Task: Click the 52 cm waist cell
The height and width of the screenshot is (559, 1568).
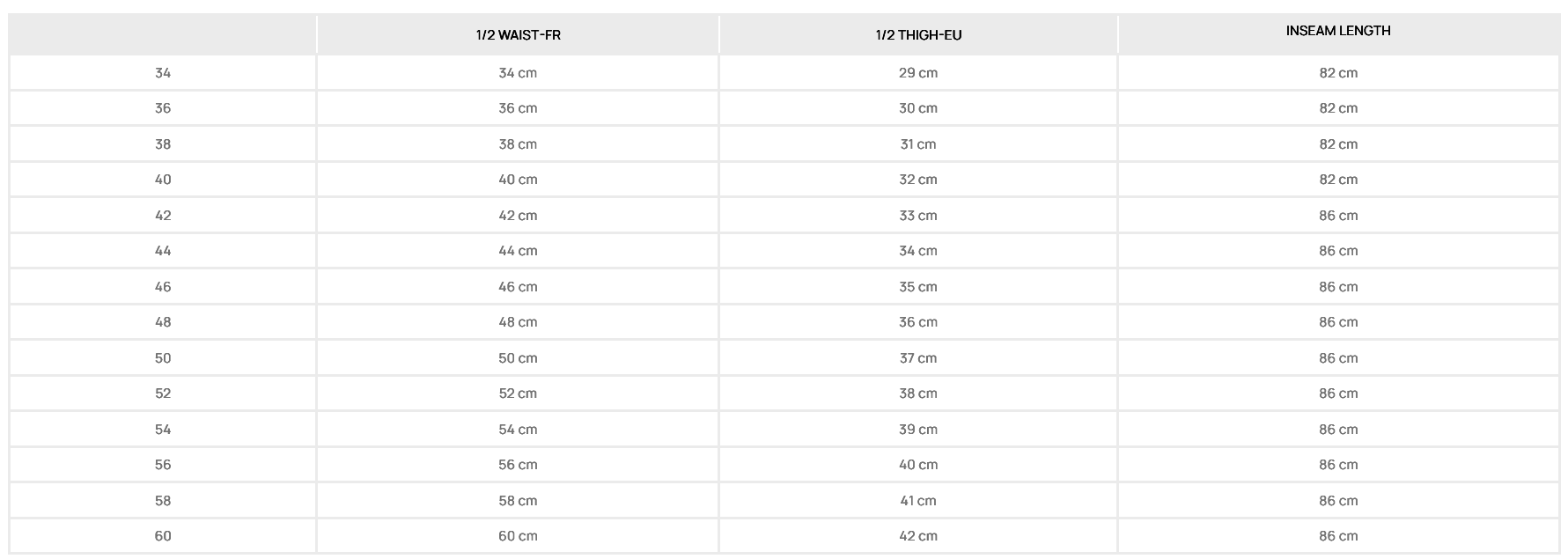Action: click(518, 394)
